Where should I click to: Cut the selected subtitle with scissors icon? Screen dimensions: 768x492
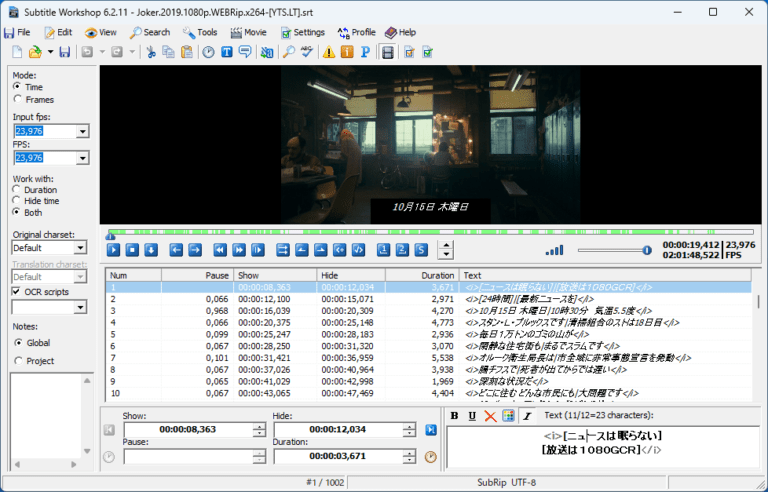(151, 52)
